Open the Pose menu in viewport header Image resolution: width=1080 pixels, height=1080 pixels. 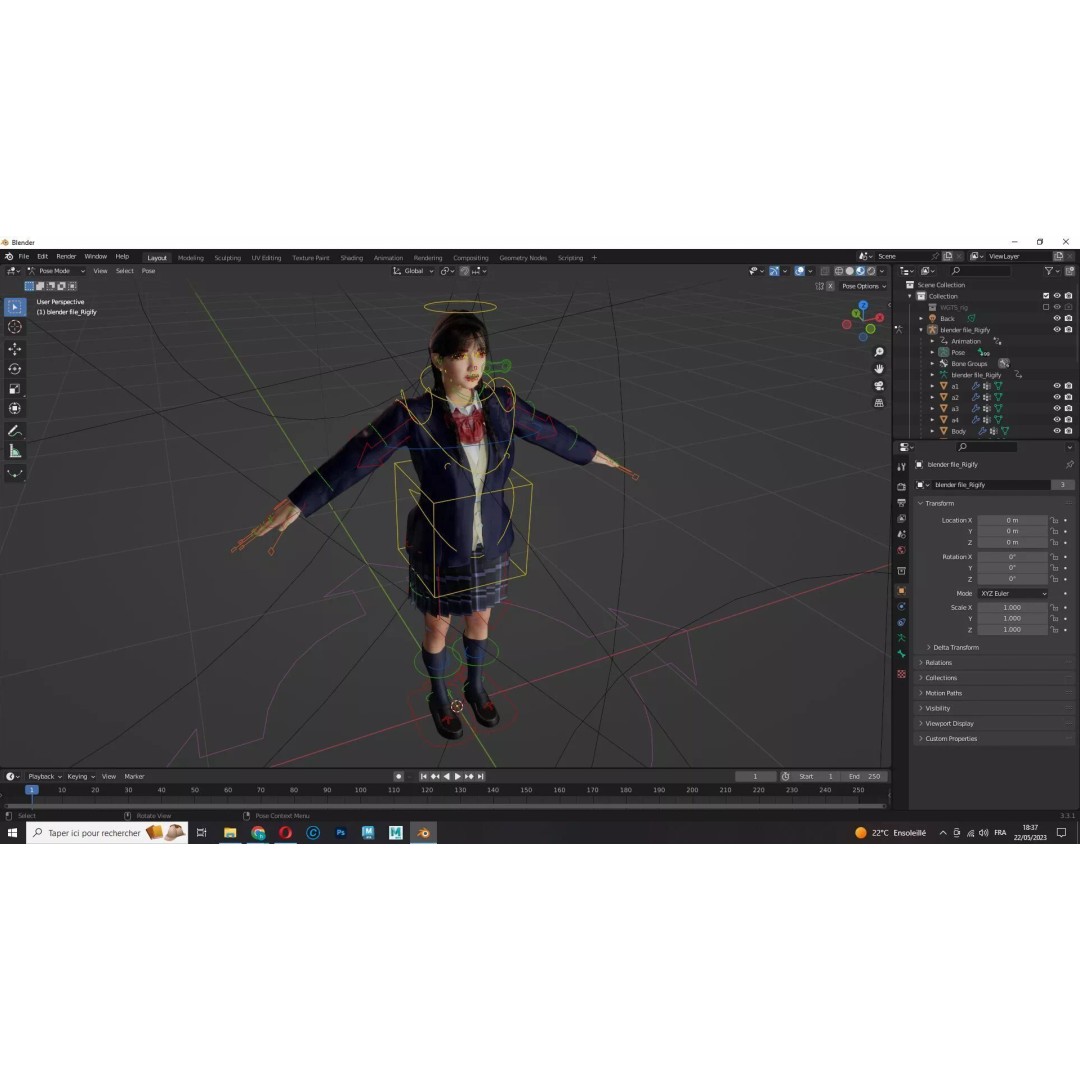click(148, 271)
